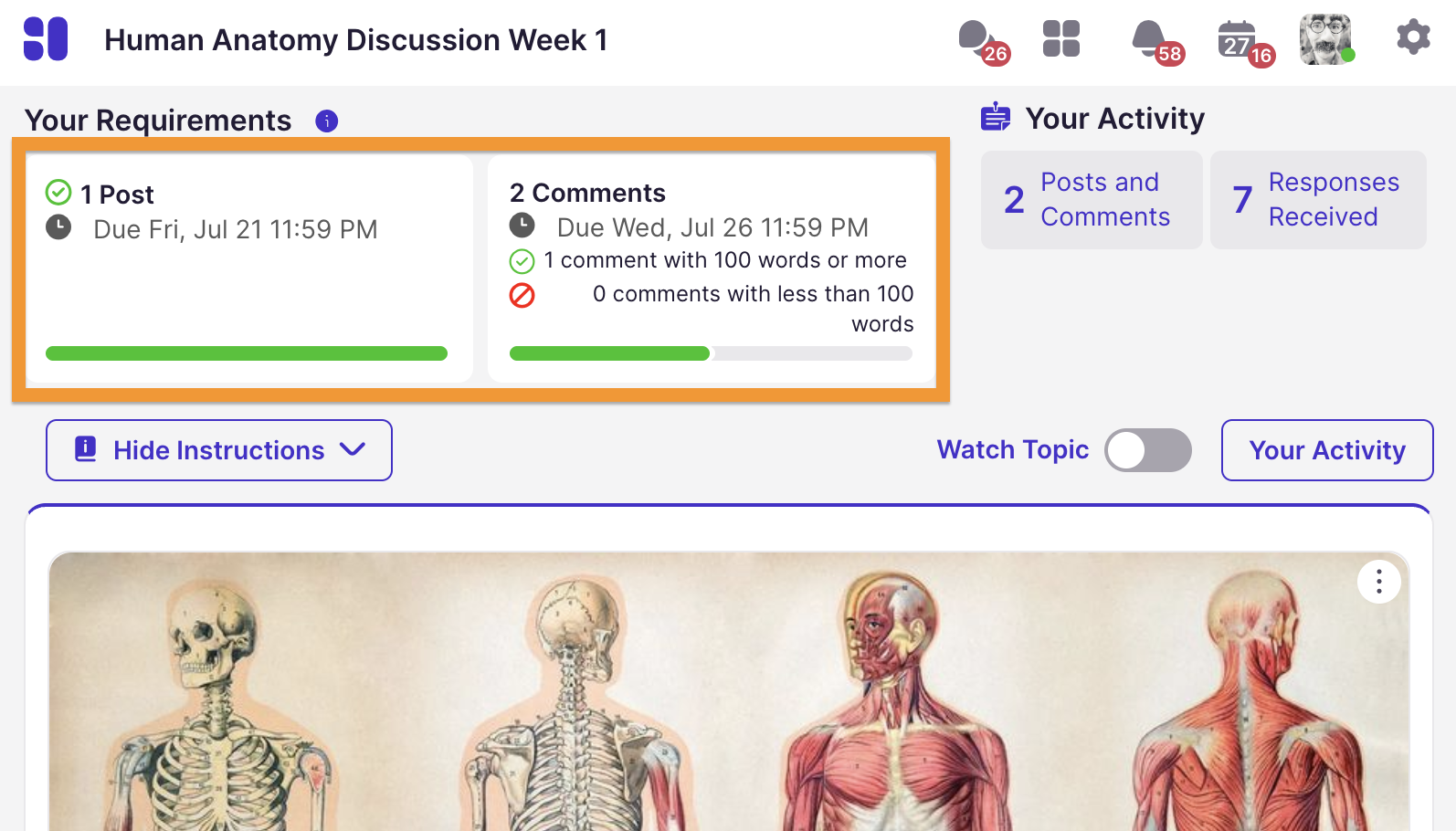Click the green check next to 1 Post

(58, 193)
